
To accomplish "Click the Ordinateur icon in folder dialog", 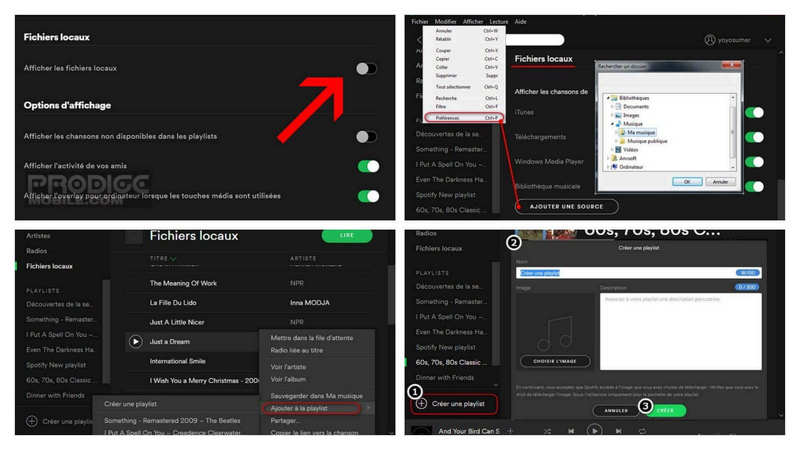I will pyautogui.click(x=614, y=167).
